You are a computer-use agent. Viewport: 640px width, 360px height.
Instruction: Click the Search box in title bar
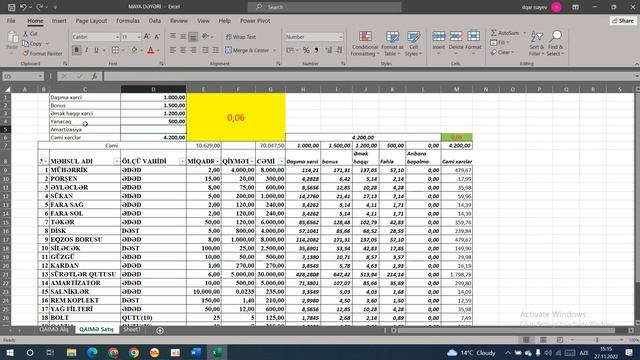coord(324,7)
